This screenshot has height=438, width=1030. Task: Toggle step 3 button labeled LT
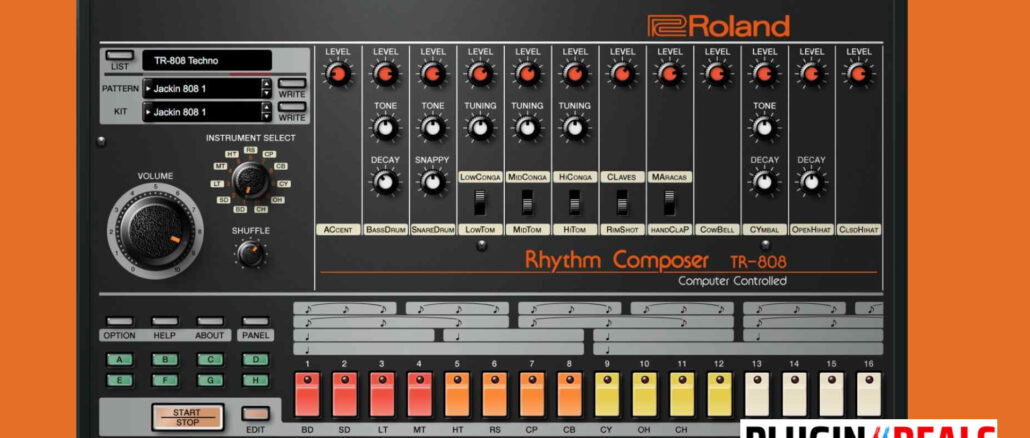point(382,394)
